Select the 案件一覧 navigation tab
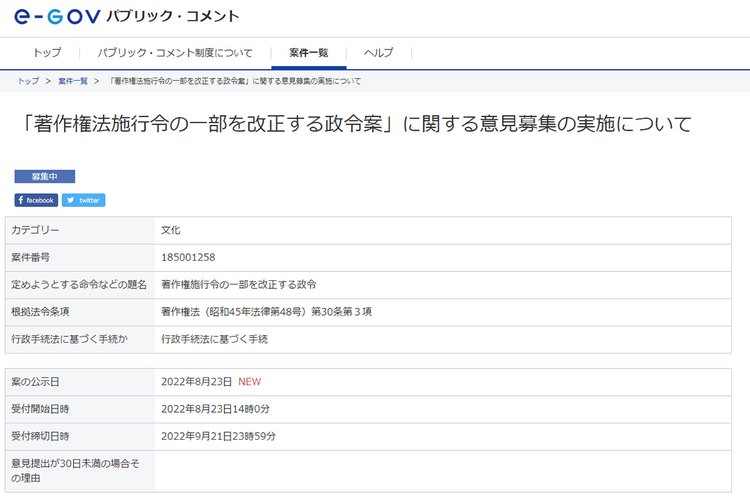Screen dimensions: 750x501 click(x=309, y=52)
